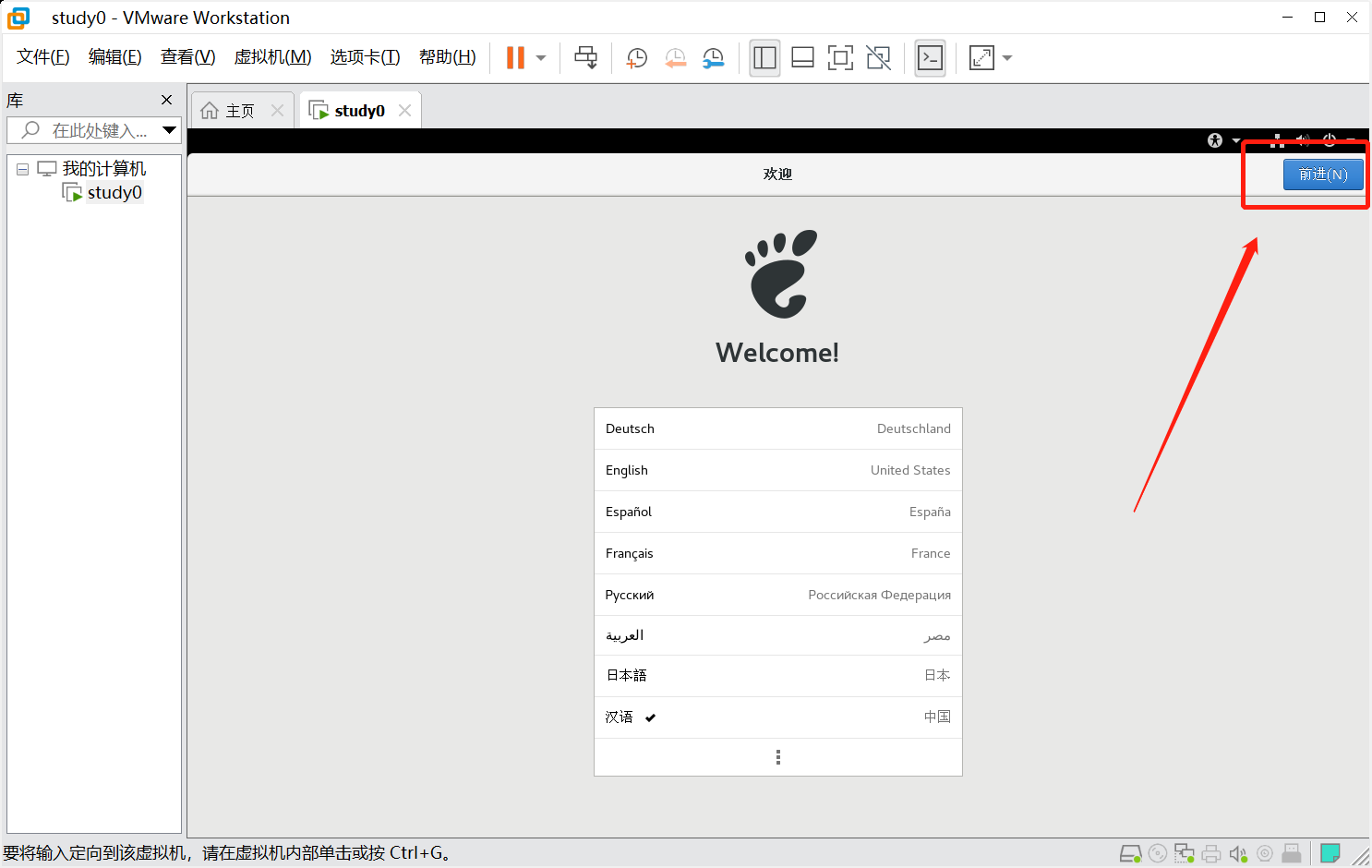Toggle the library sidebar view
The image size is (1372, 868).
(764, 57)
